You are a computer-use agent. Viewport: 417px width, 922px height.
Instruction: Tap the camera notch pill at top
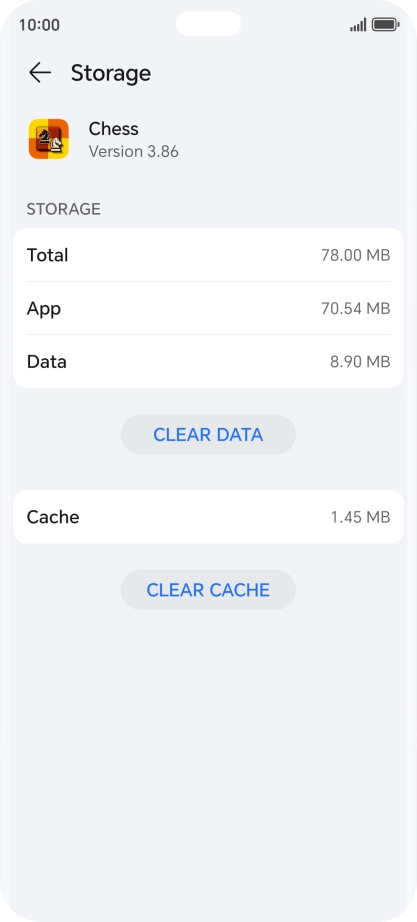pyautogui.click(x=208, y=24)
